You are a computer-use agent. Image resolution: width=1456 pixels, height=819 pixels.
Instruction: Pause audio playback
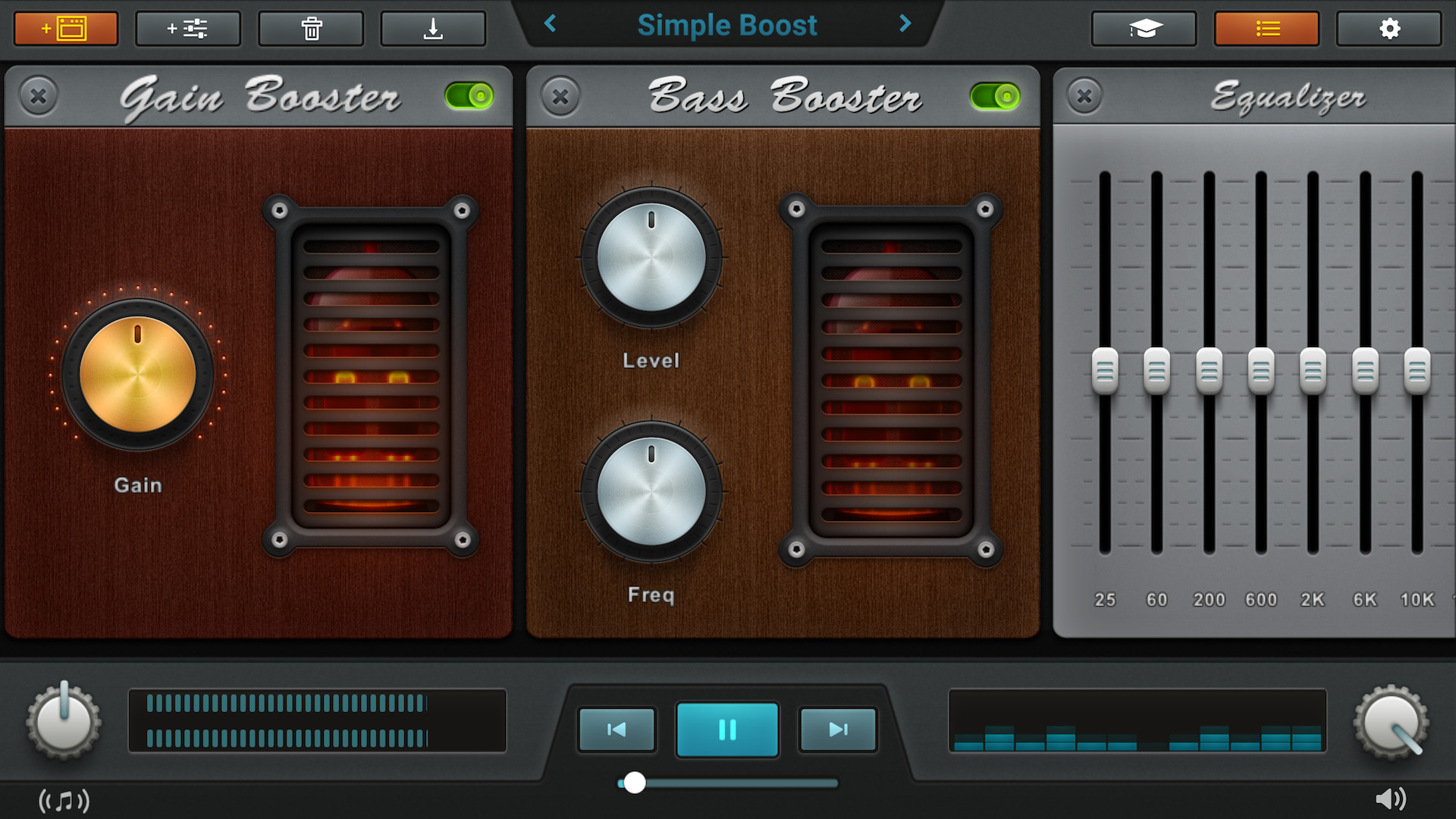pos(727,730)
